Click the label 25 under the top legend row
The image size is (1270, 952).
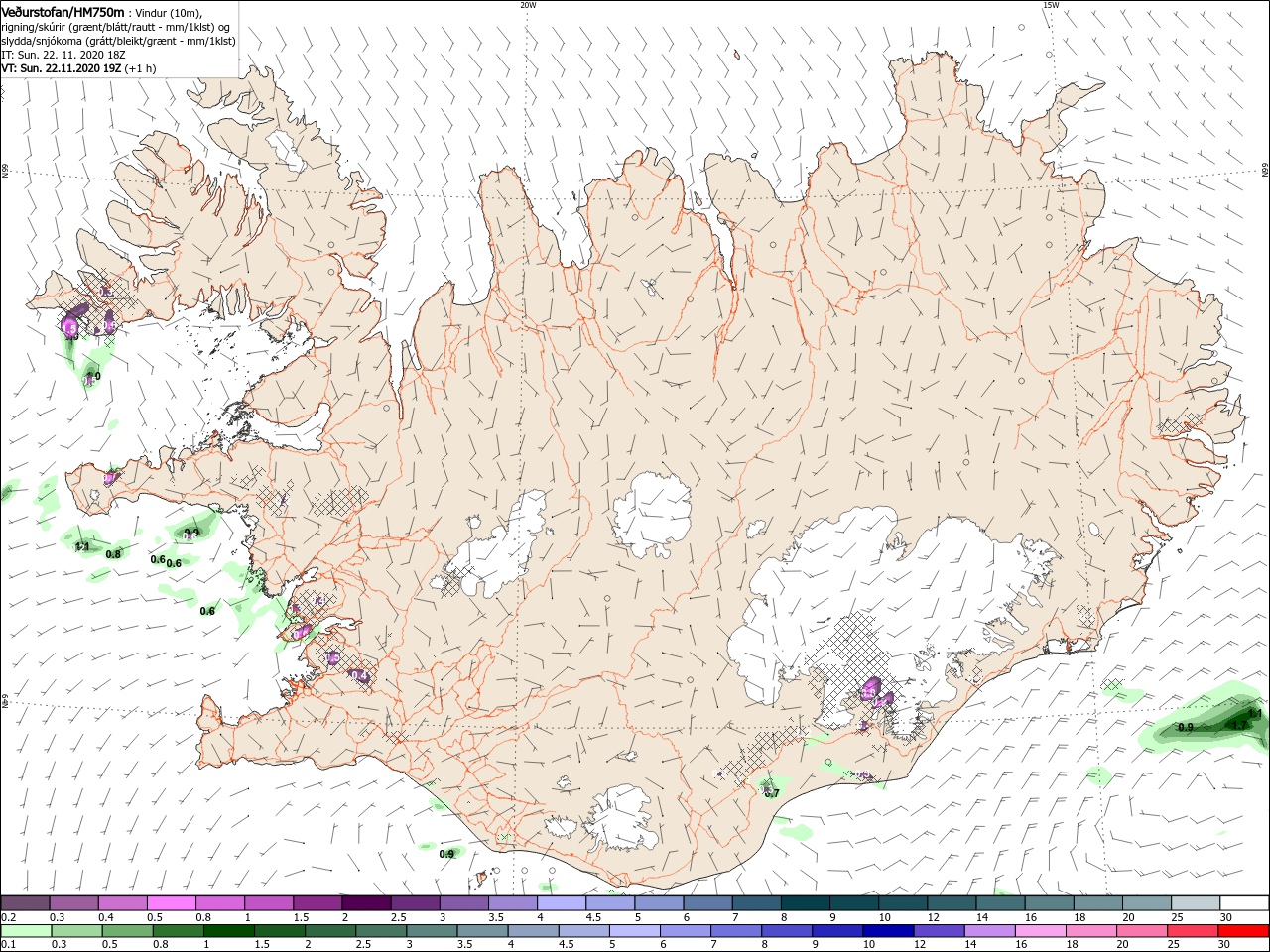click(1177, 917)
